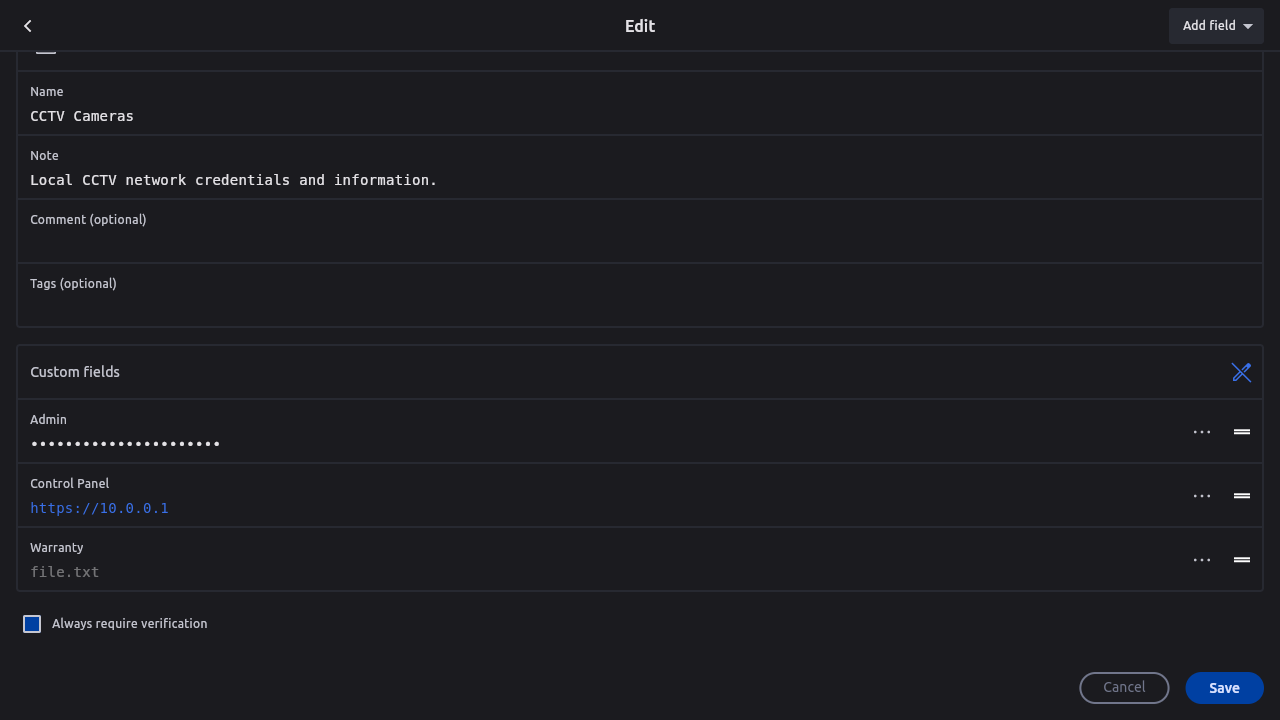Open the Add field dropdown
The width and height of the screenshot is (1280, 720).
pyautogui.click(x=1216, y=26)
